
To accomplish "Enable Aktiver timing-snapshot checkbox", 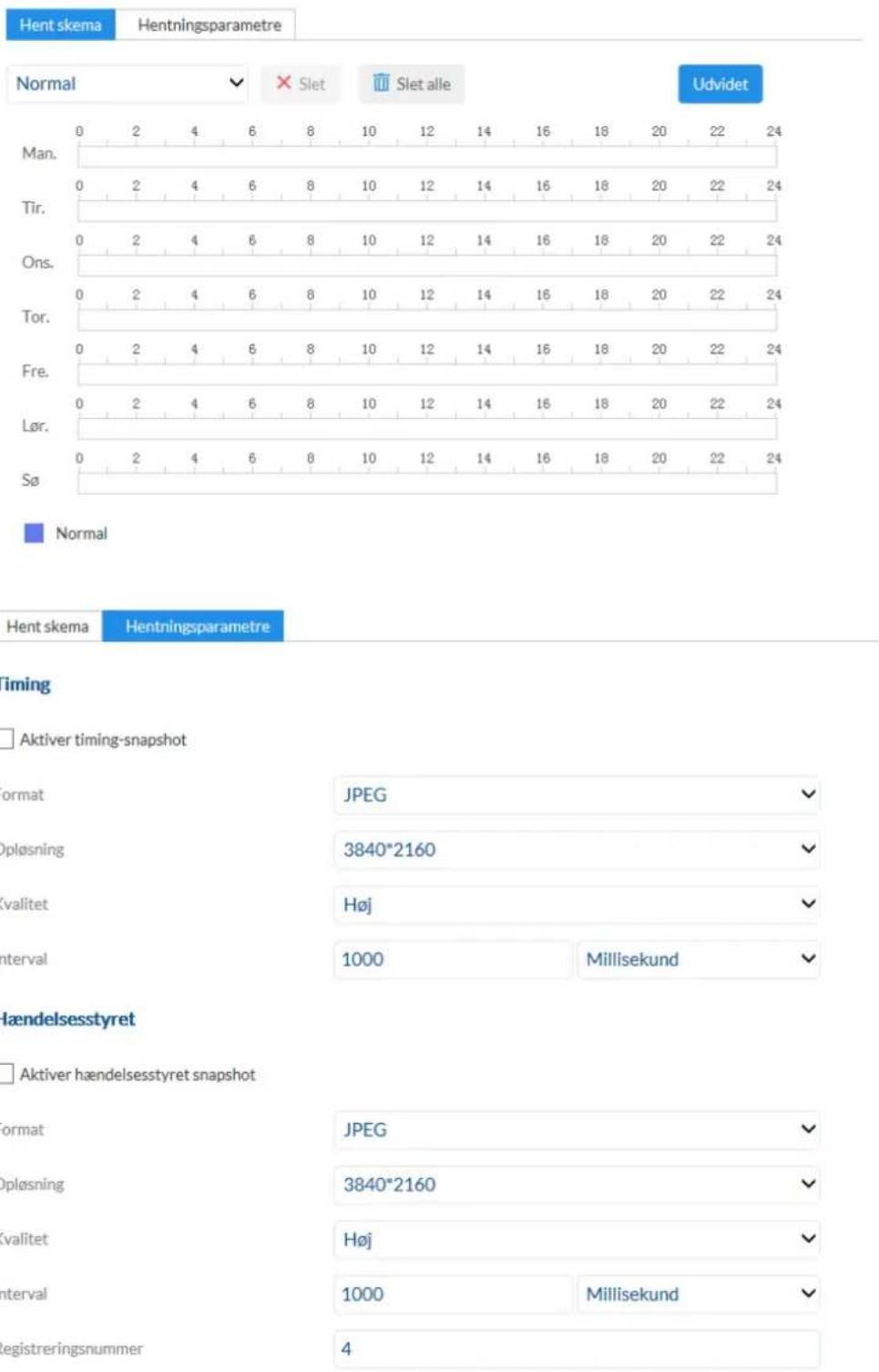I will pos(6,739).
